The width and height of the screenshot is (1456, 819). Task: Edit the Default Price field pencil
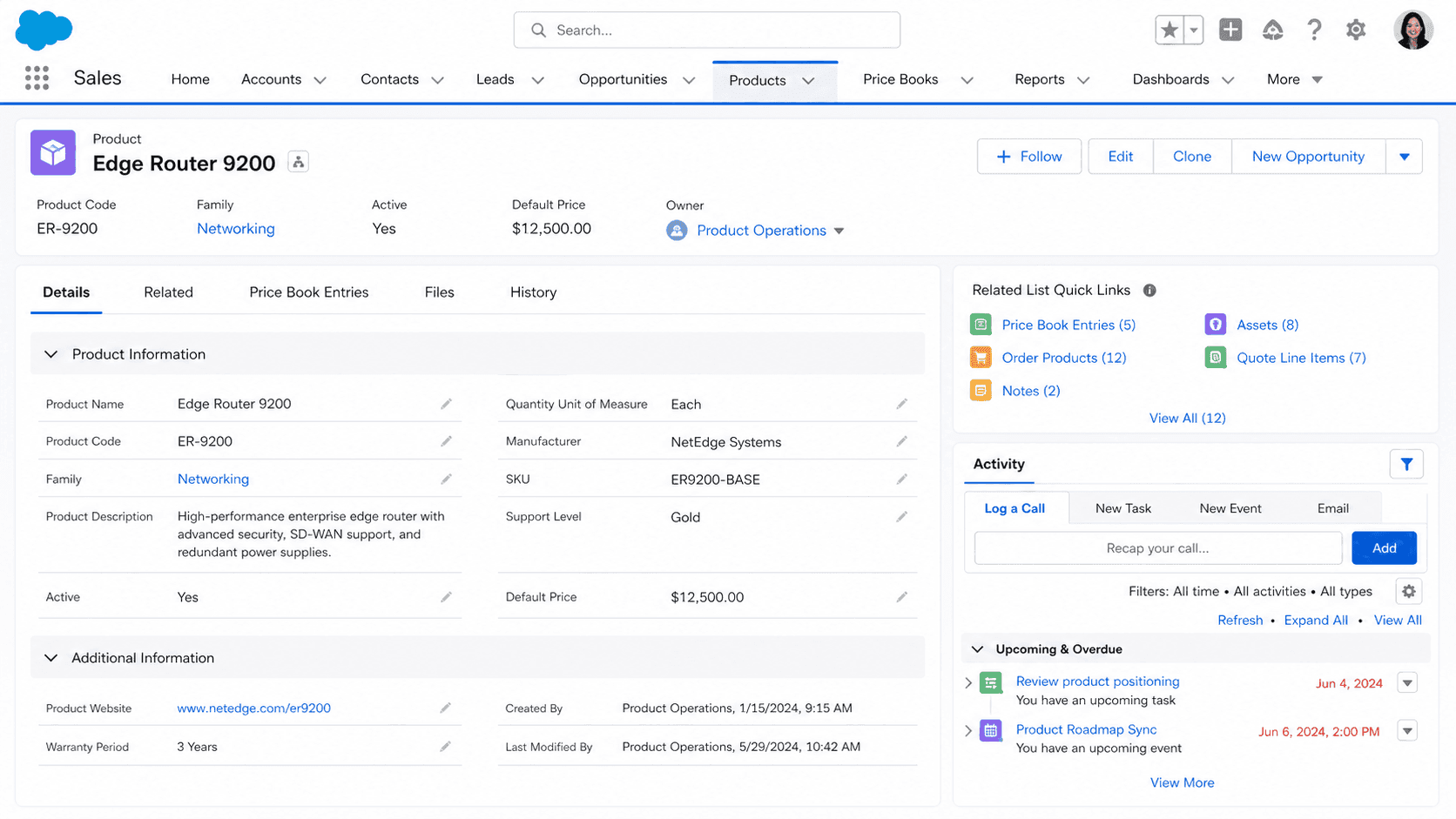(901, 597)
